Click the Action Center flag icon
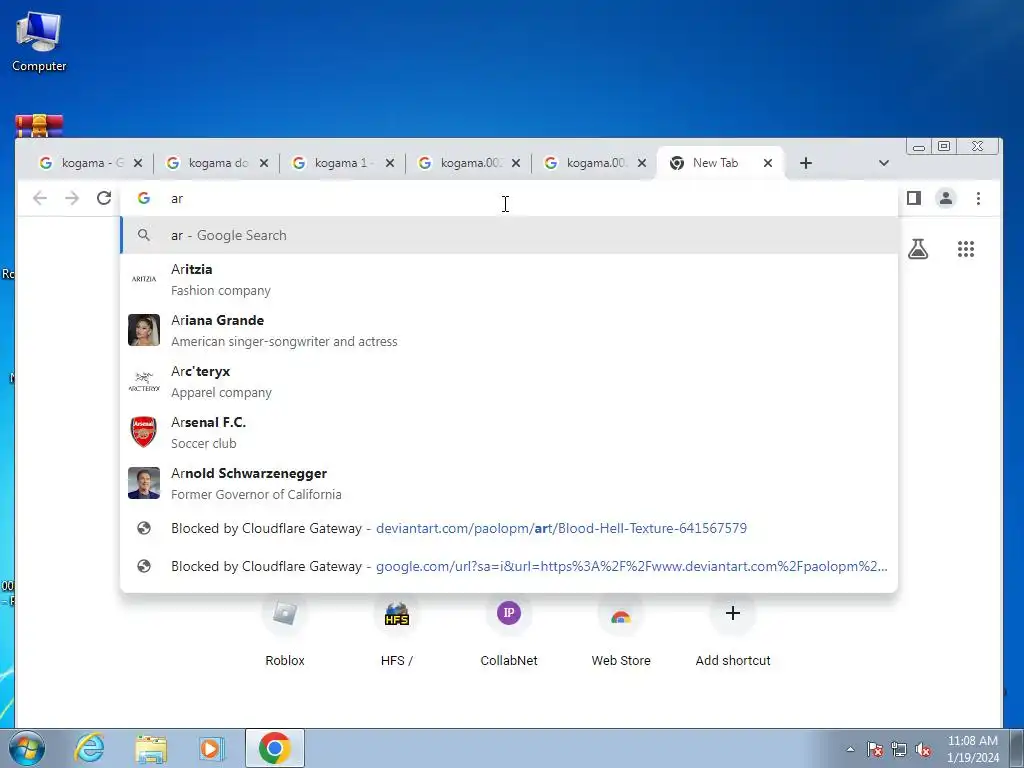1024x768 pixels. coord(874,749)
